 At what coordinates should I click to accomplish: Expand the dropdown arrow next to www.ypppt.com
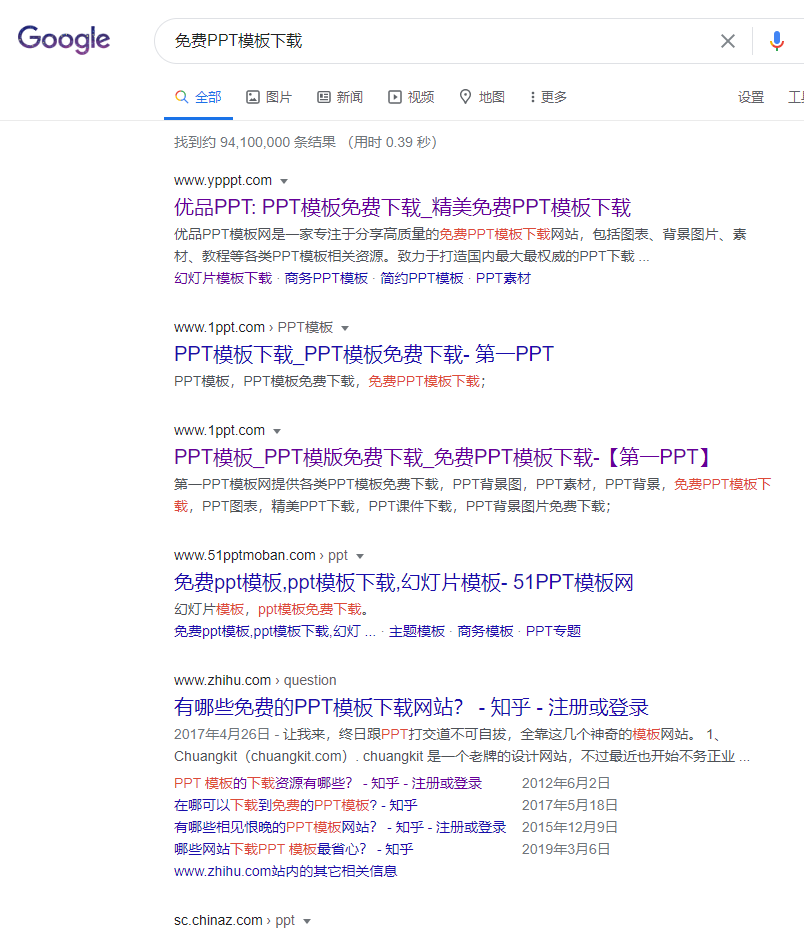[x=284, y=181]
